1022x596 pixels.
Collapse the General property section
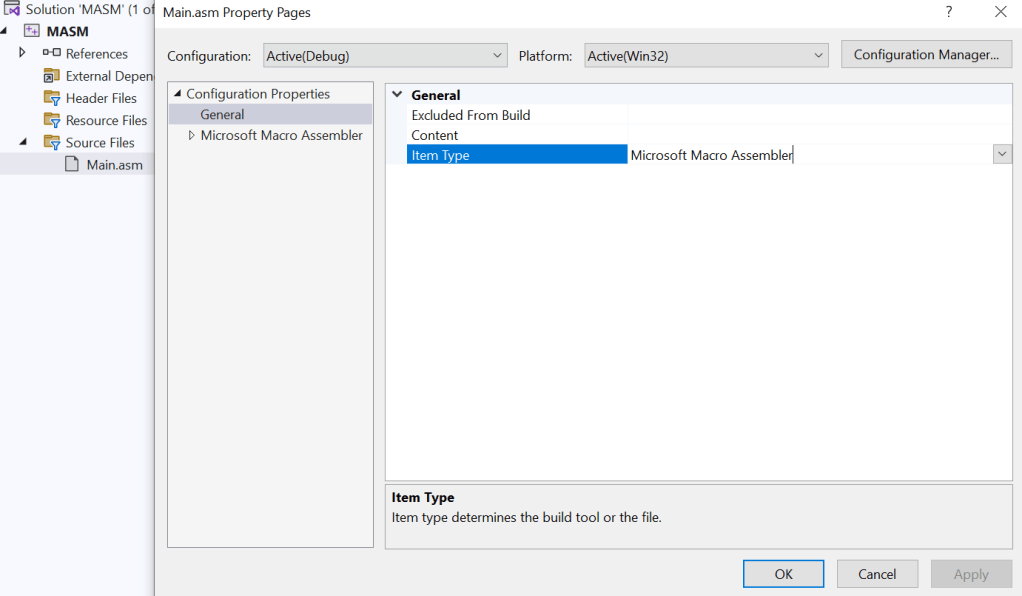pos(397,95)
